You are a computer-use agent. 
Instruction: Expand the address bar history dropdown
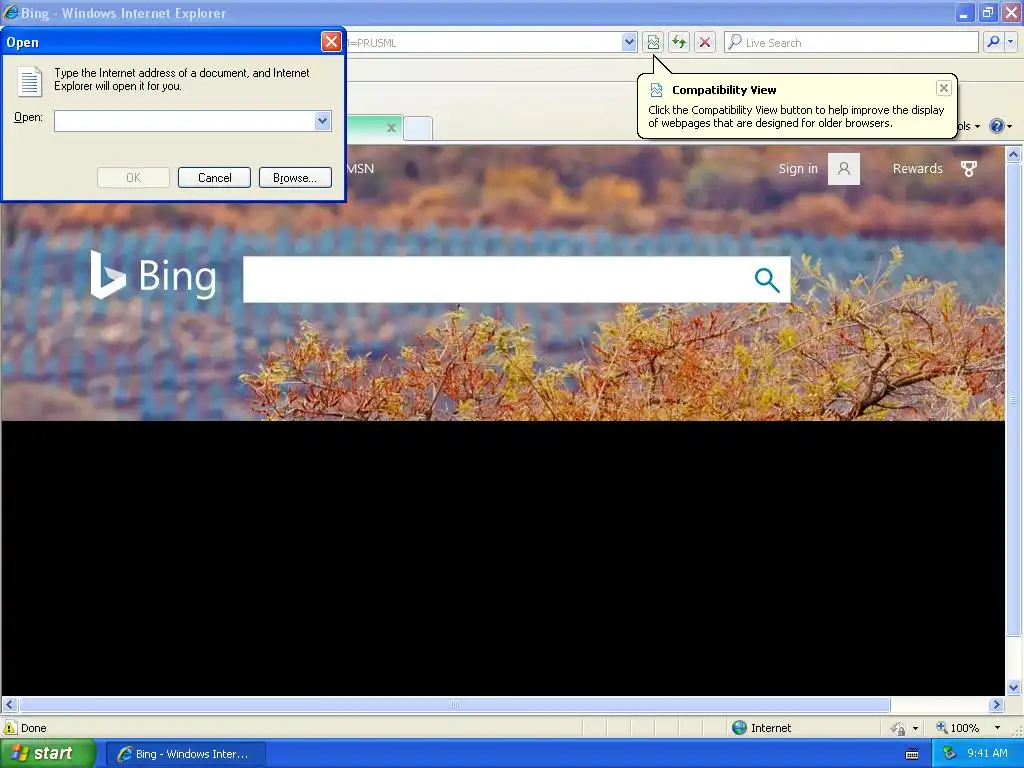pos(629,42)
